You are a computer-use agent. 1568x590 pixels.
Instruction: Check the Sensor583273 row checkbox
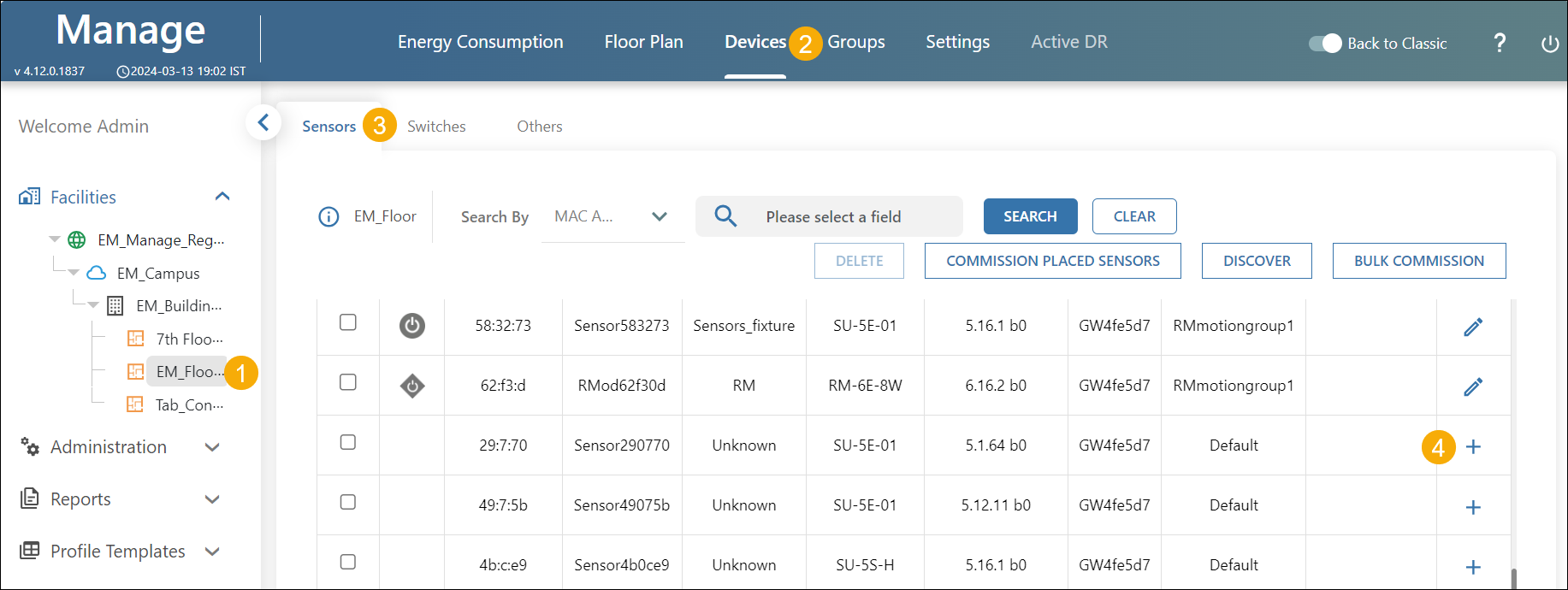coord(348,322)
